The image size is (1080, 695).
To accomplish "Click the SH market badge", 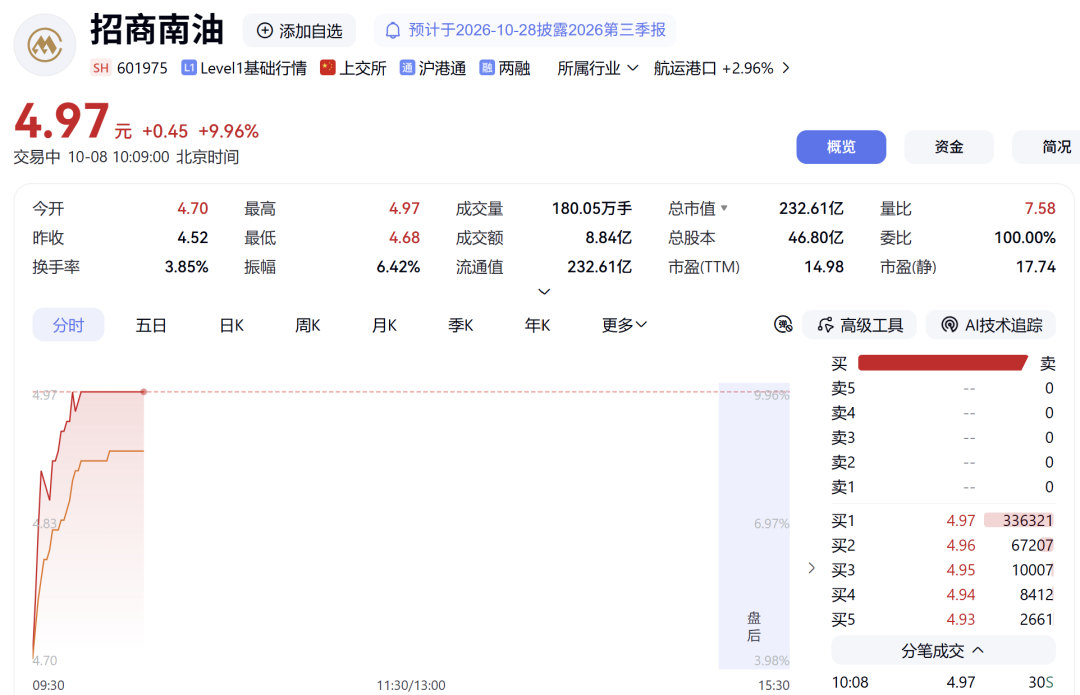I will coord(101,68).
